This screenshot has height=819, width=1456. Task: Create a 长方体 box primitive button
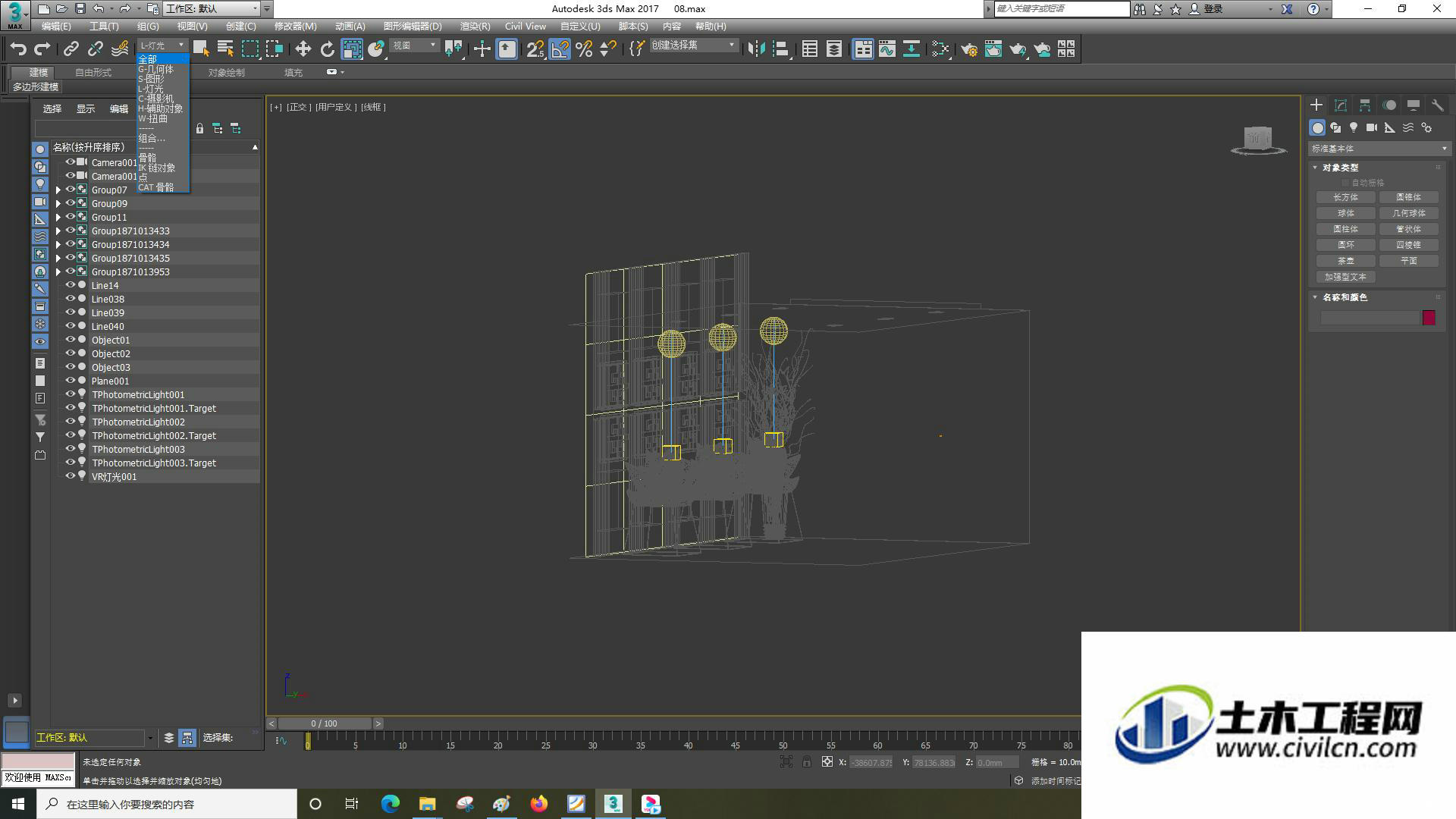tap(1346, 197)
